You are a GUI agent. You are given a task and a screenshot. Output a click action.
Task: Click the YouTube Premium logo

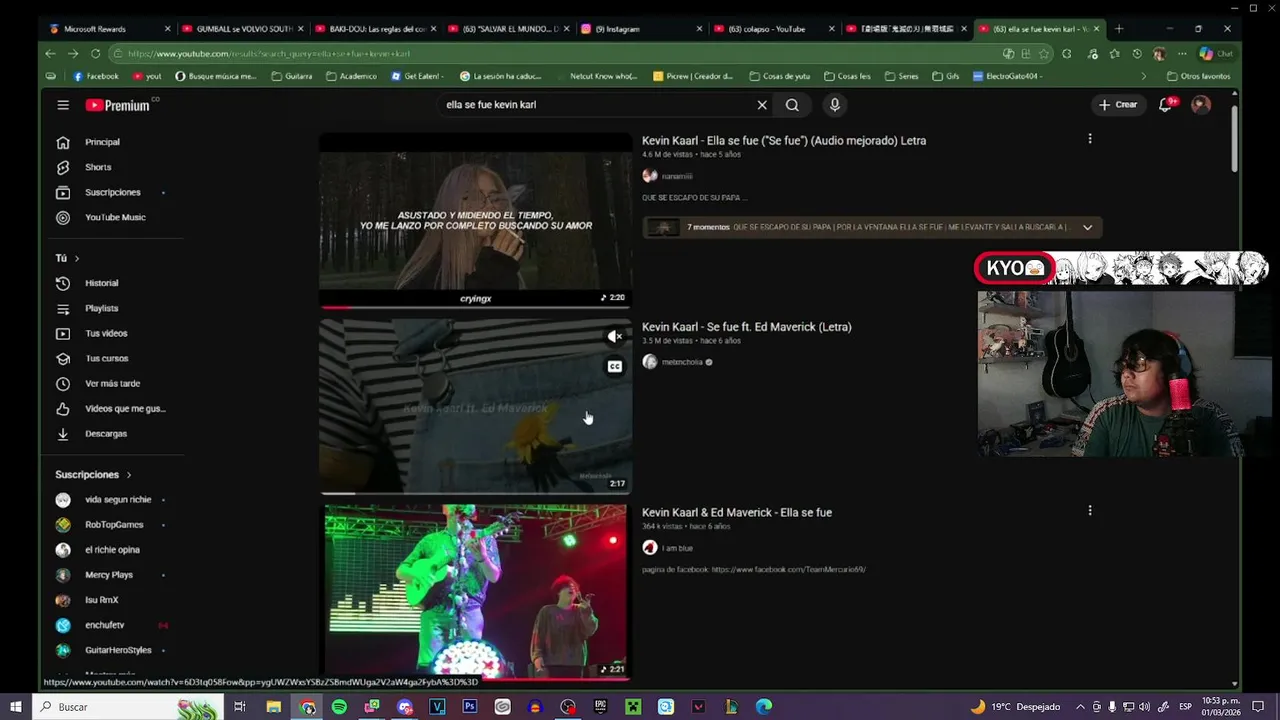[x=118, y=105]
